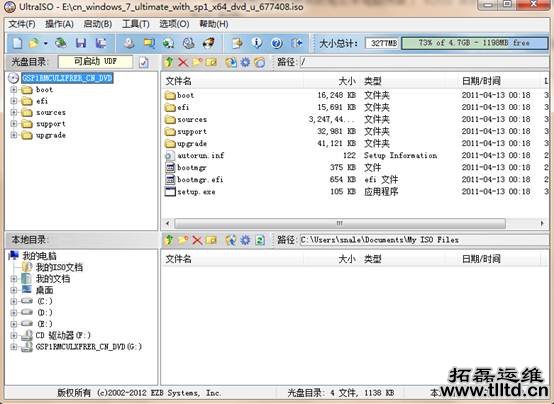The image size is (554, 404).
Task: Click the New Folder icon in local pane toolbar
Action: pos(183,240)
